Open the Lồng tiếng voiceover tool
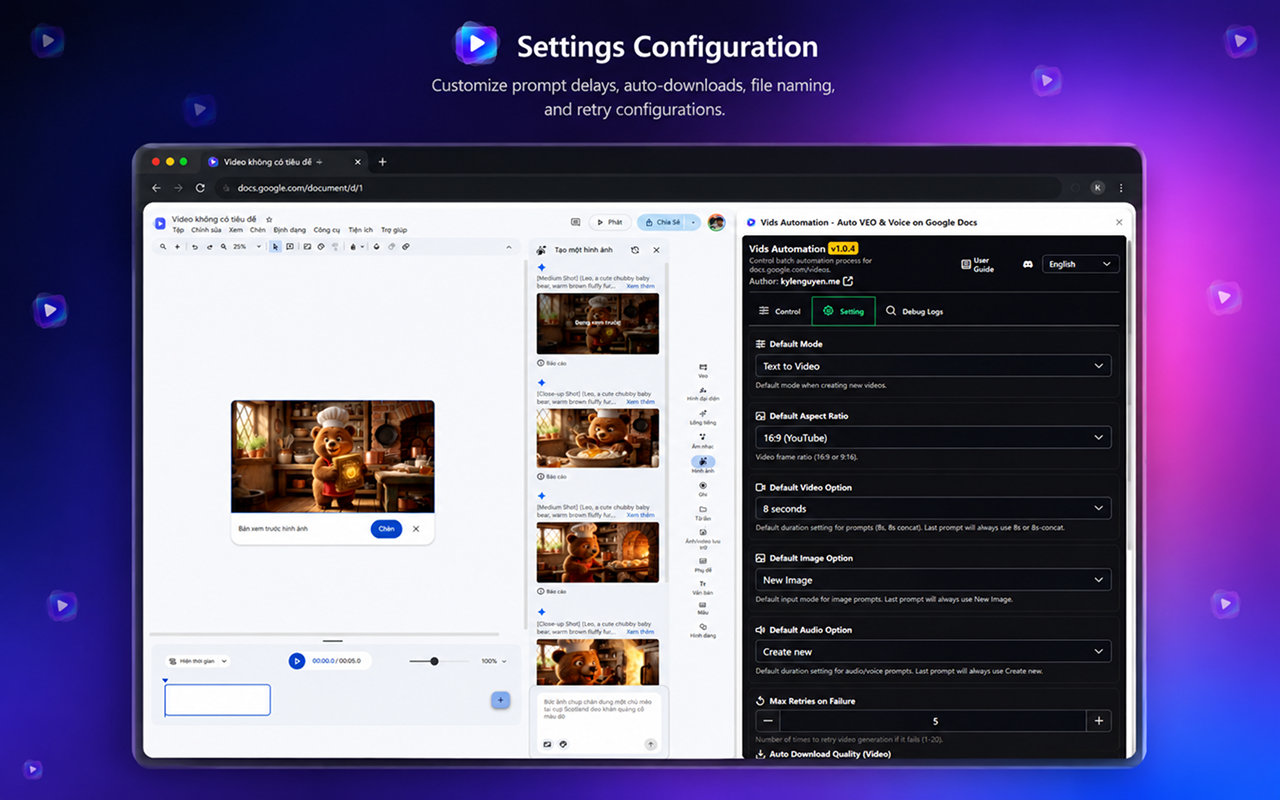 tap(703, 417)
